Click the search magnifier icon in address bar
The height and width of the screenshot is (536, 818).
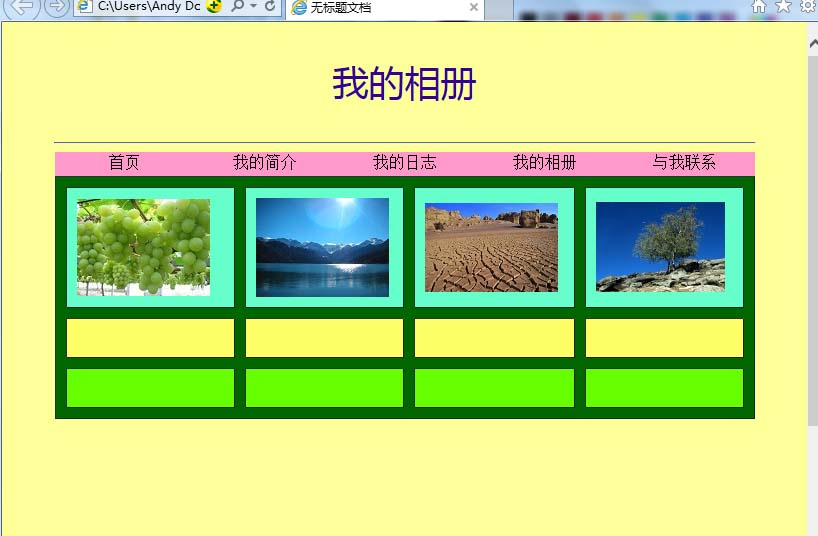(238, 6)
